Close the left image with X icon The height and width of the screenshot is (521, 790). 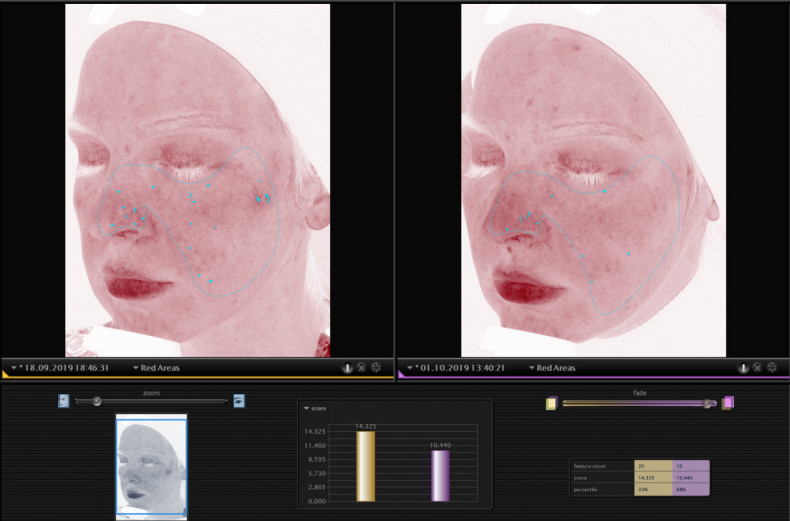[362, 368]
